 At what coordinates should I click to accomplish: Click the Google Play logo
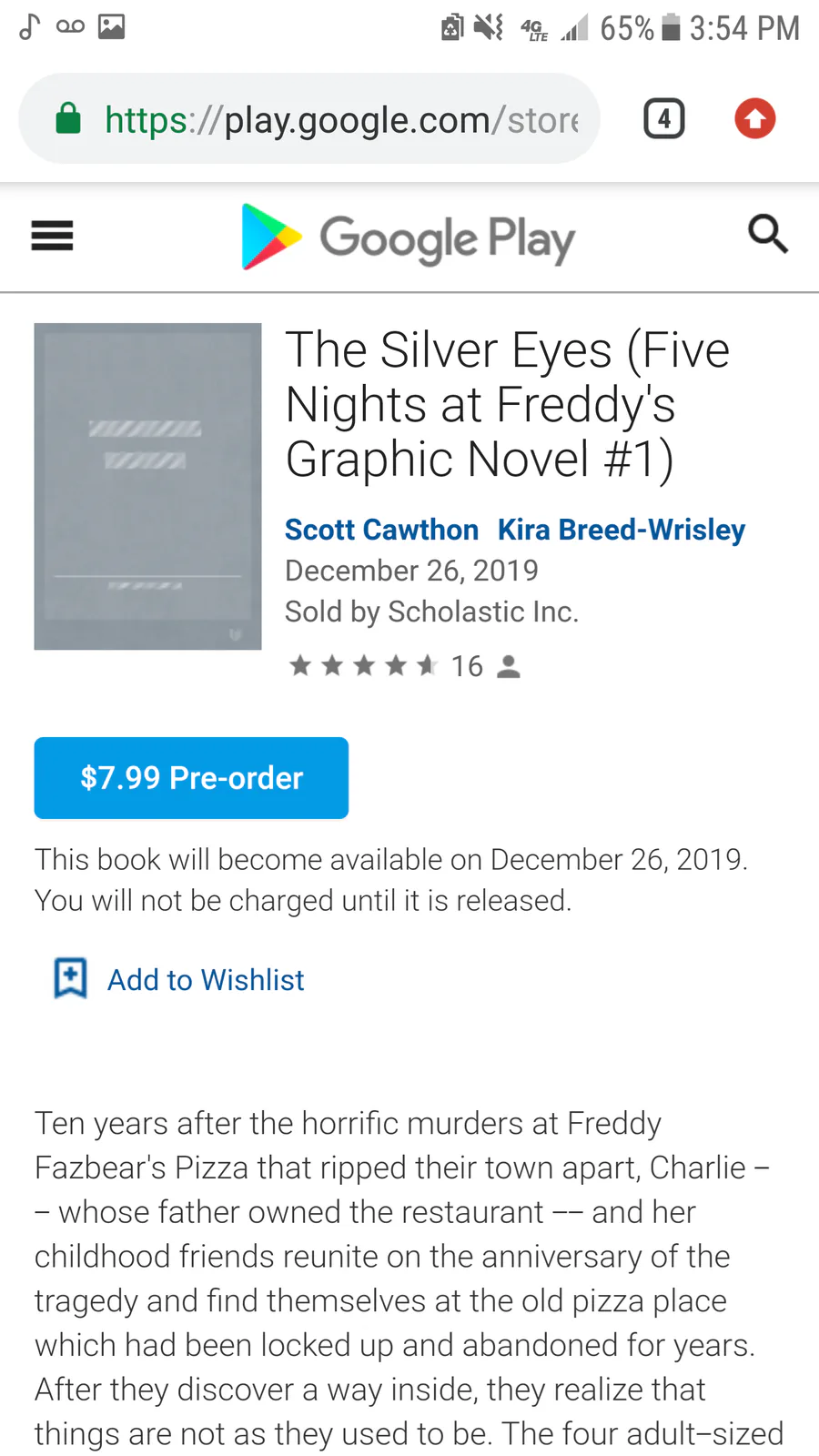pyautogui.click(x=408, y=238)
